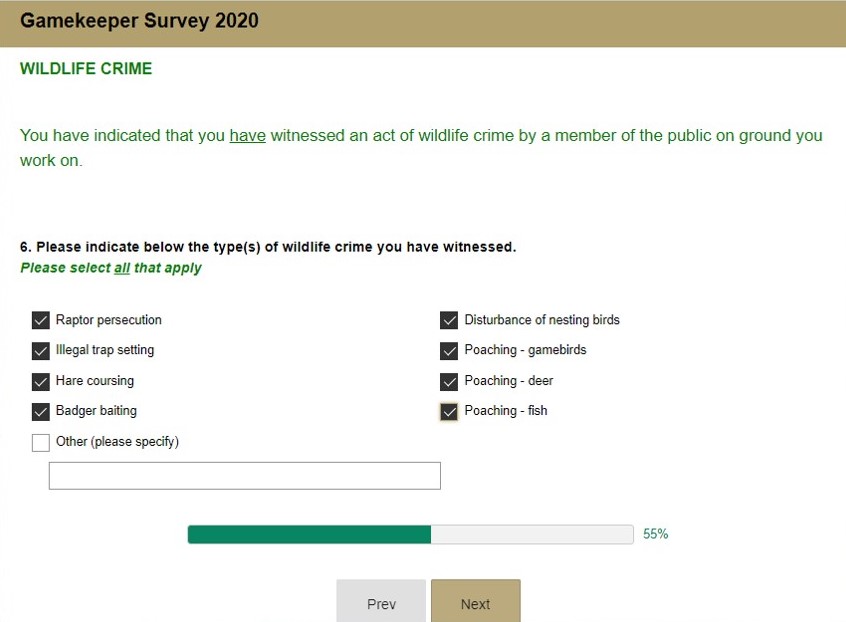The image size is (846, 622).
Task: Toggle the Poaching - fish checkbox
Action: click(449, 411)
